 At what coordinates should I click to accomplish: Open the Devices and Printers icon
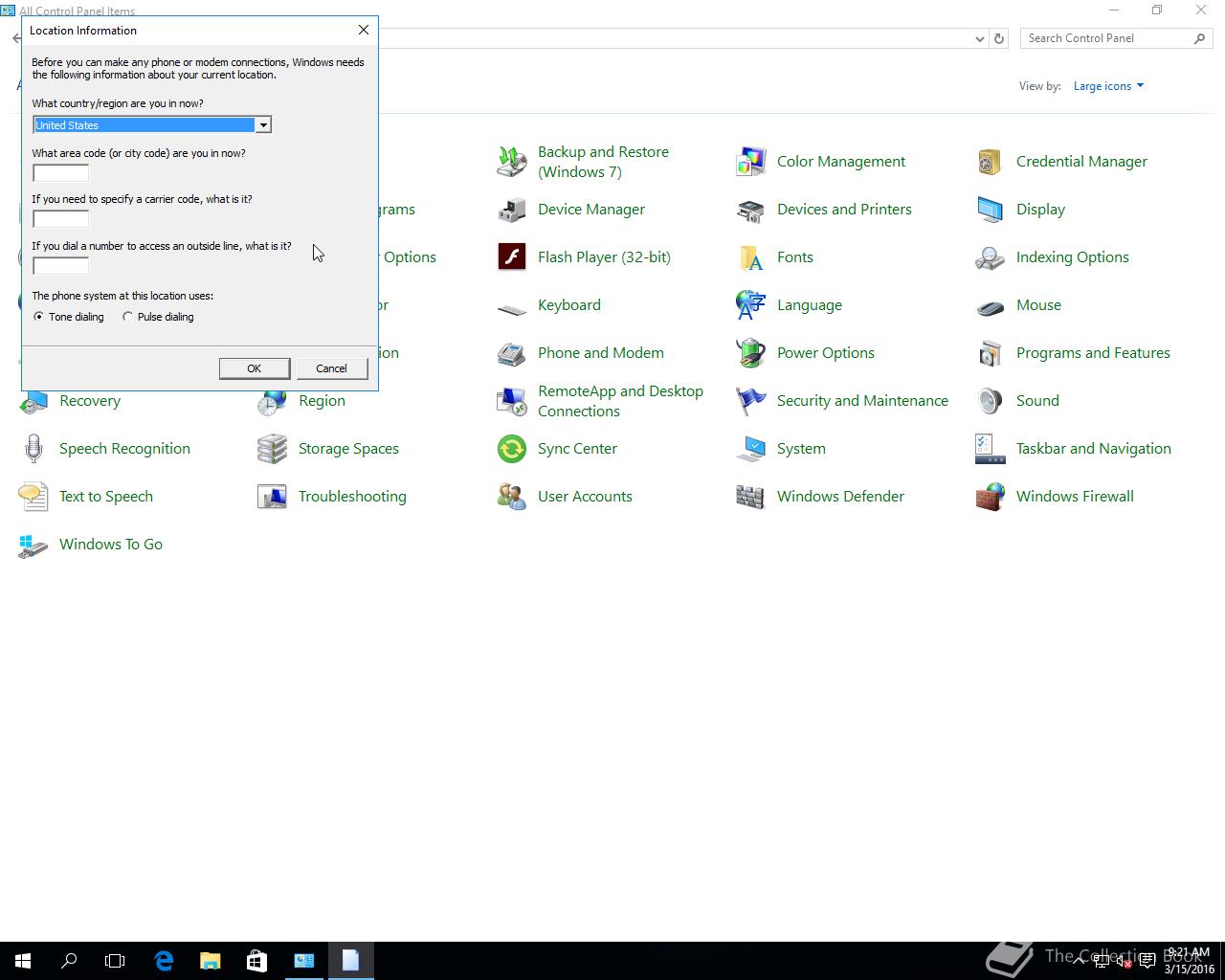(x=751, y=210)
